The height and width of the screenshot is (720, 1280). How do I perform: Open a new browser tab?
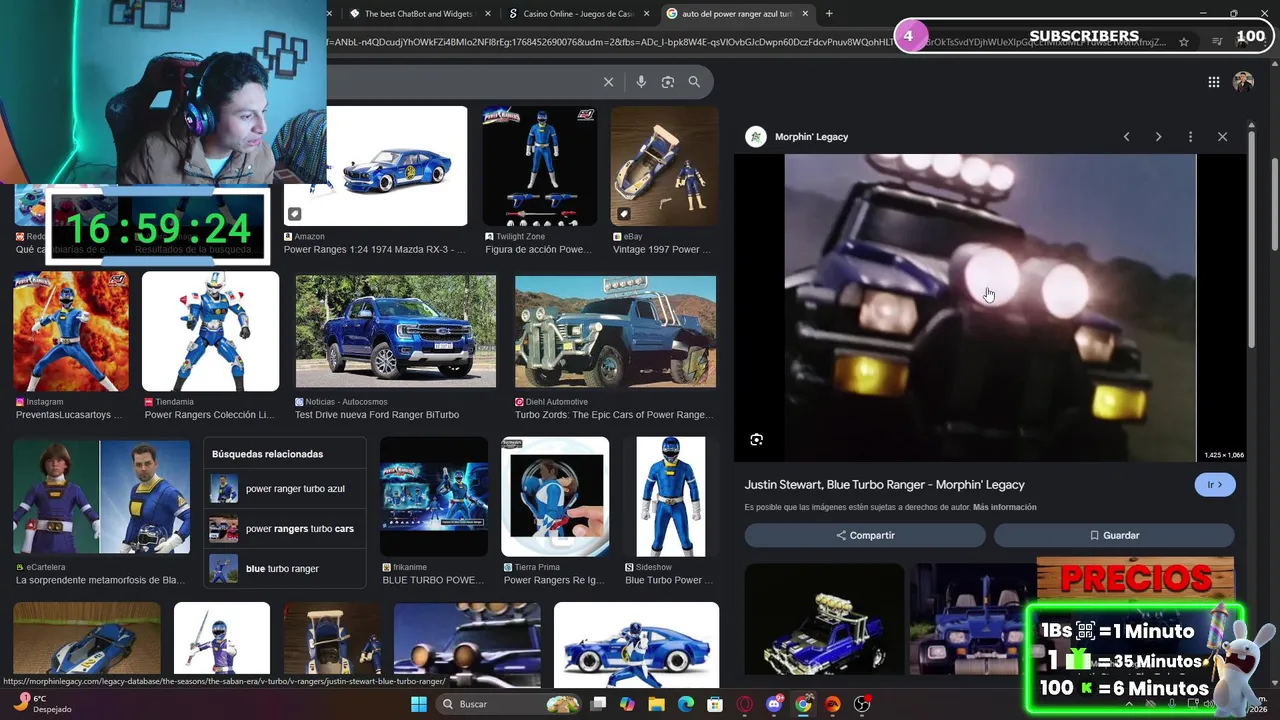click(x=829, y=14)
